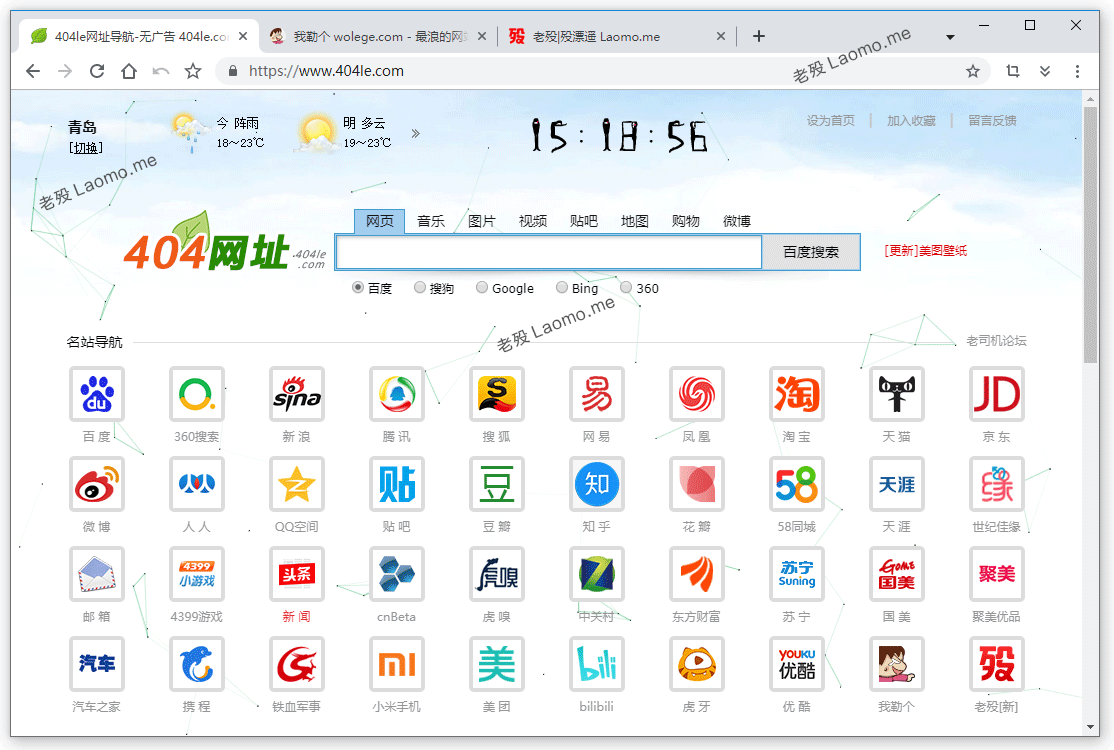Open the Youku (优酷) site icon
The width and height of the screenshot is (1114, 750).
point(796,665)
